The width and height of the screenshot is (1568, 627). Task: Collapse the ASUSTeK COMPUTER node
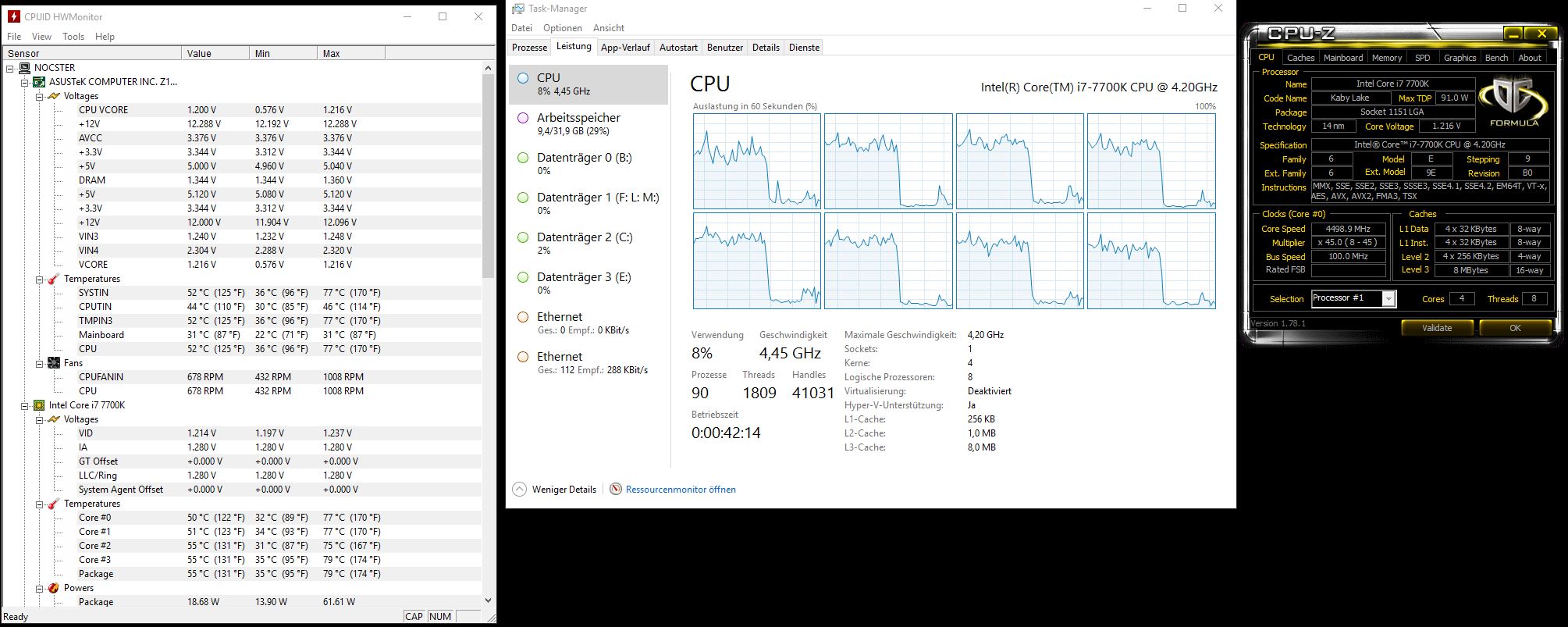[25, 82]
